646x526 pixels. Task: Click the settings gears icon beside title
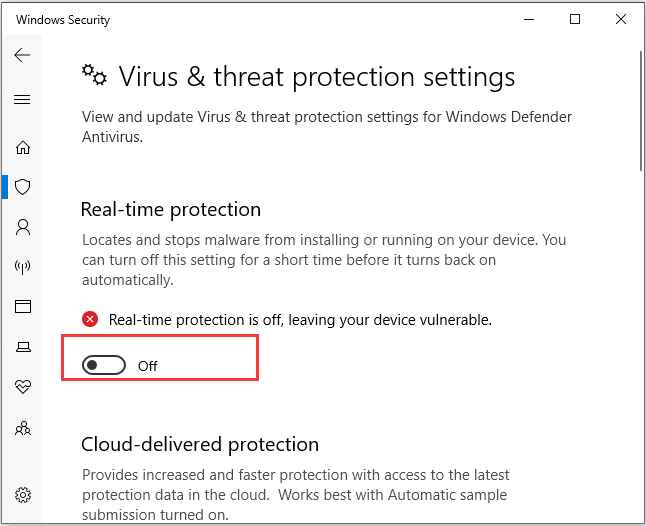click(94, 75)
